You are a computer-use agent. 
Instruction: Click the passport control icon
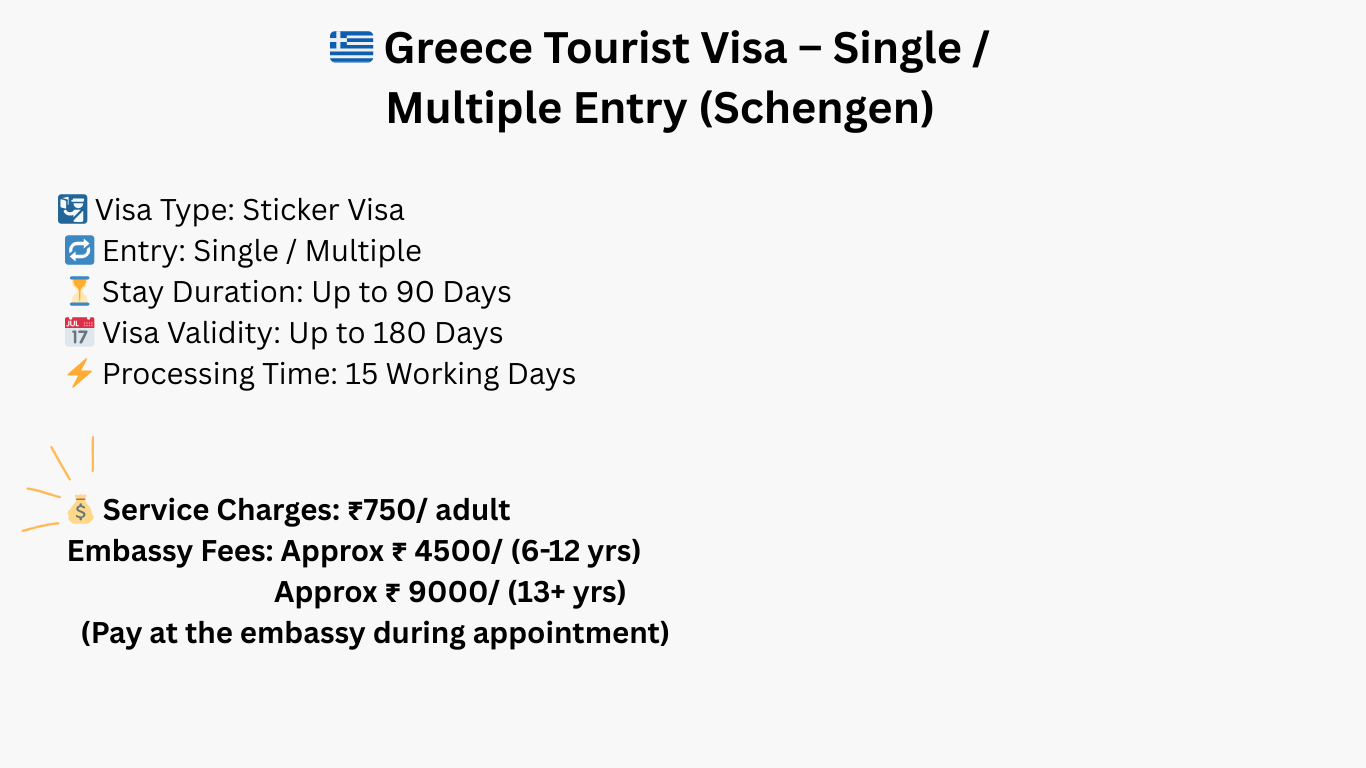tap(72, 209)
